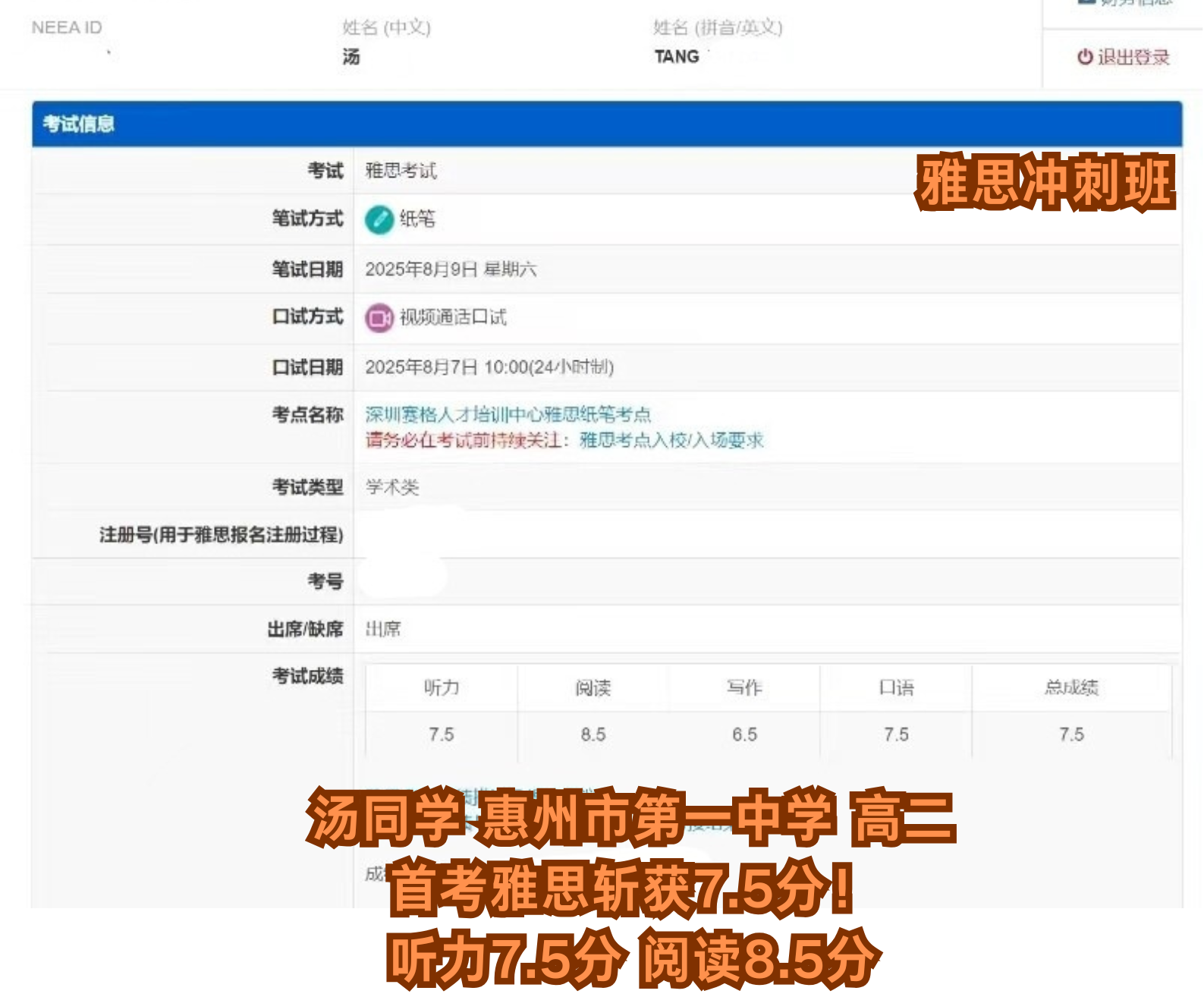This screenshot has height=997, width=1204.
Task: Click the 写作 score of 6.5
Action: point(744,734)
